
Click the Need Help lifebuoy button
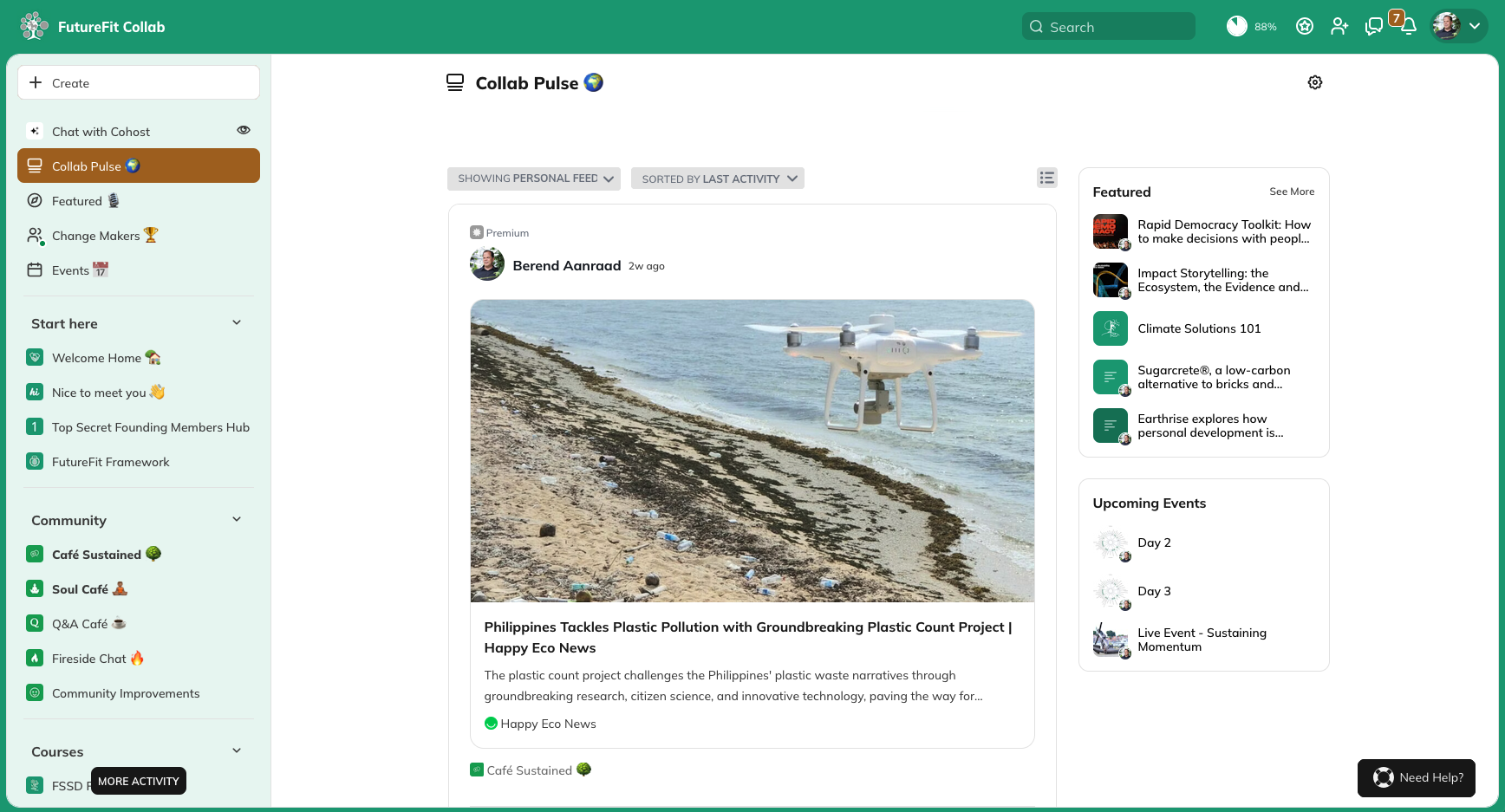click(1417, 777)
